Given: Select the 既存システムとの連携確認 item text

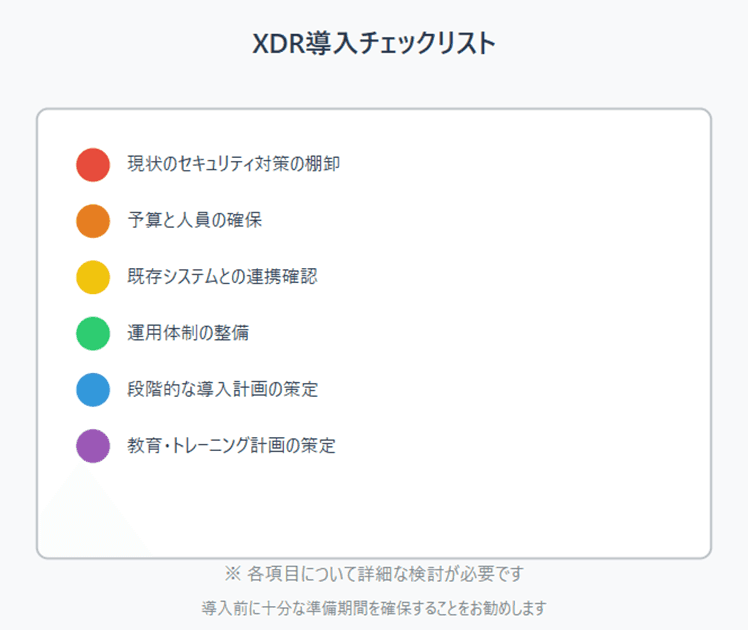Looking at the screenshot, I should click(222, 277).
